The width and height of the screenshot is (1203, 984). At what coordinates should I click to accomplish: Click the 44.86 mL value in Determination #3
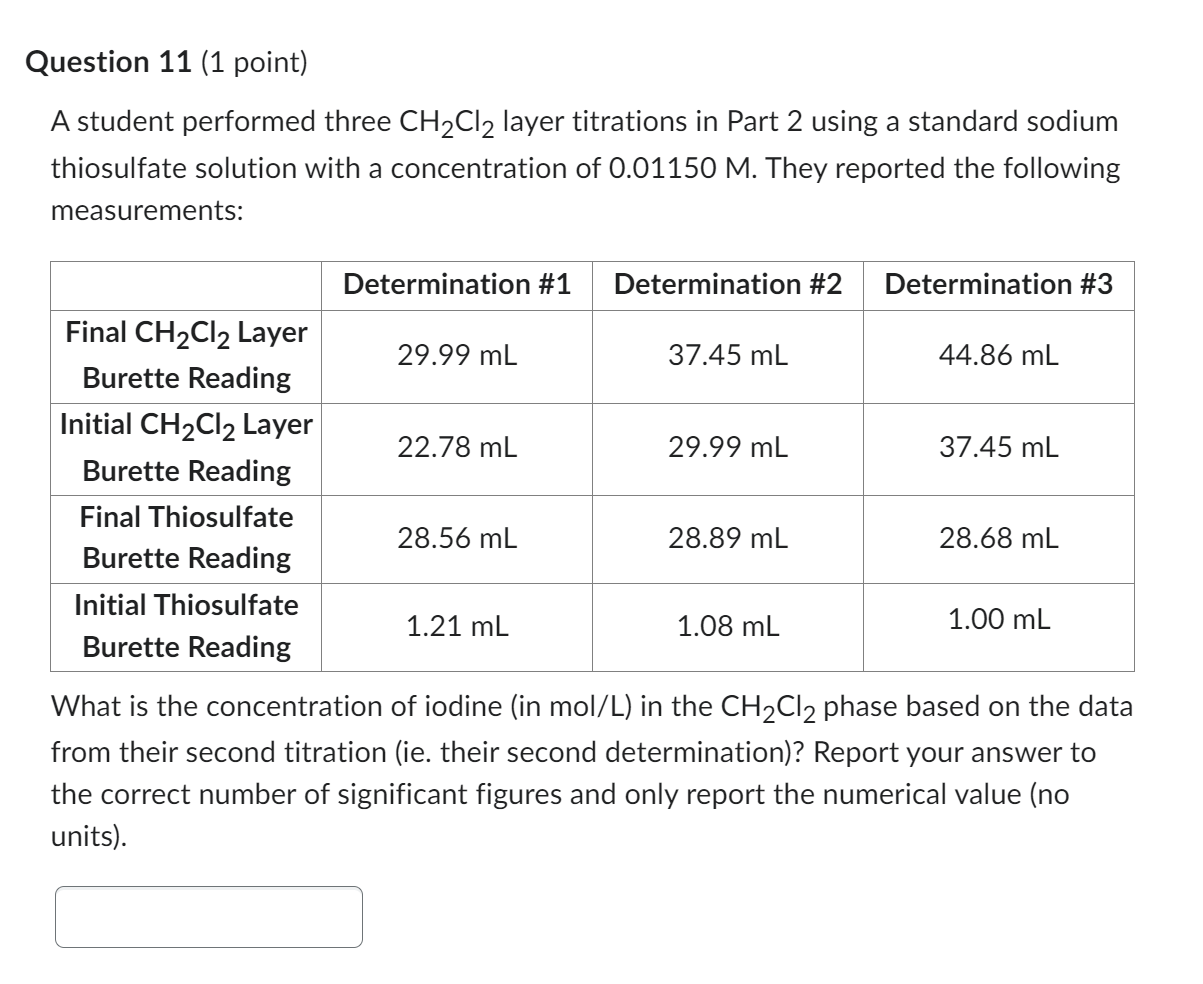coord(999,355)
